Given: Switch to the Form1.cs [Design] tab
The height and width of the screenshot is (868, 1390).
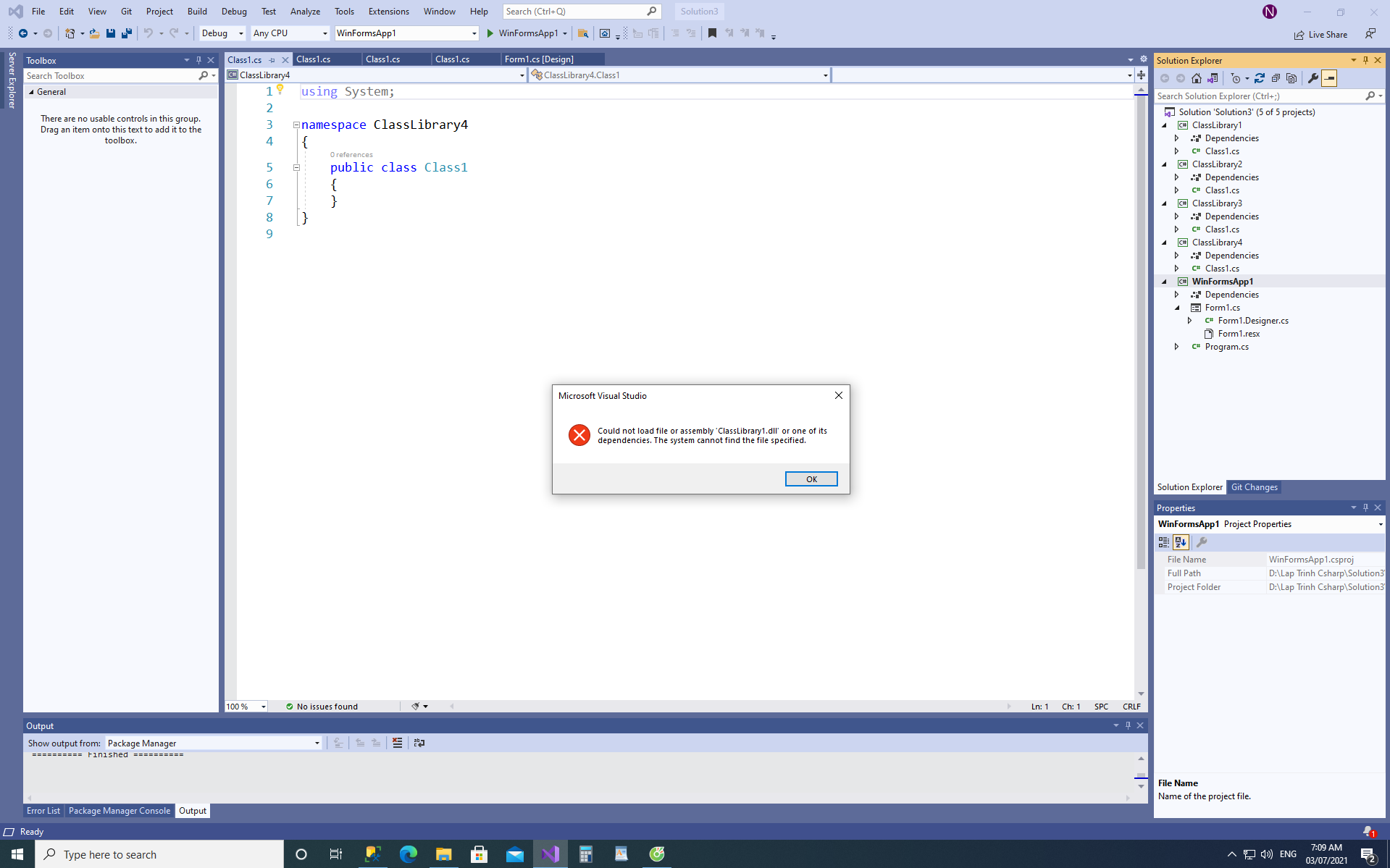Looking at the screenshot, I should [539, 59].
